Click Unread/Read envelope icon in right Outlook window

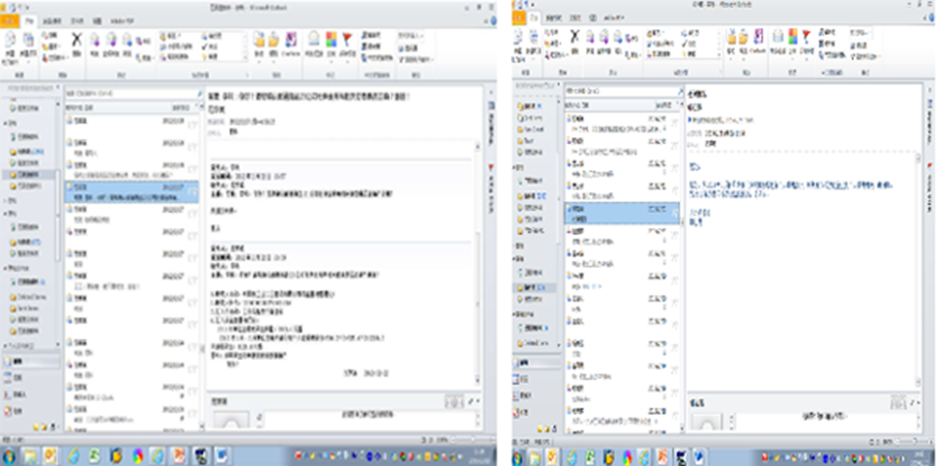[x=778, y=38]
